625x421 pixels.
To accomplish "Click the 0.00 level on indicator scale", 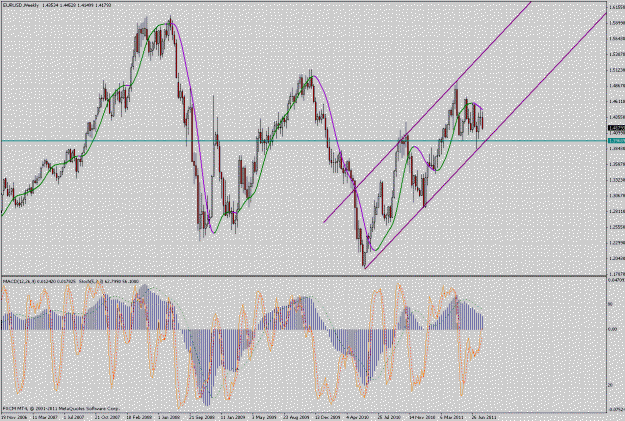I will [x=612, y=329].
